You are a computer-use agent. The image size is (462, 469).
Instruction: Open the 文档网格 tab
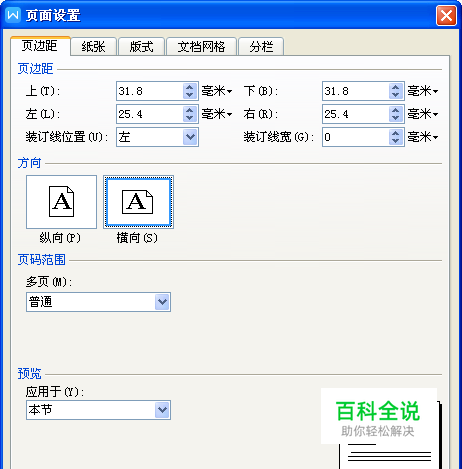(x=201, y=46)
